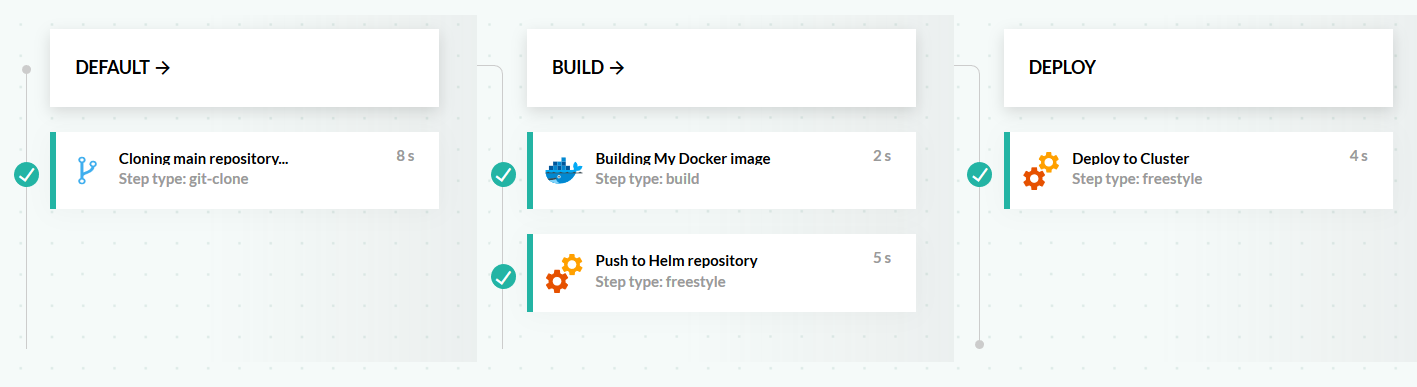This screenshot has height=387, width=1417.
Task: Click the git branch icon on clone step
Action: pyautogui.click(x=87, y=171)
